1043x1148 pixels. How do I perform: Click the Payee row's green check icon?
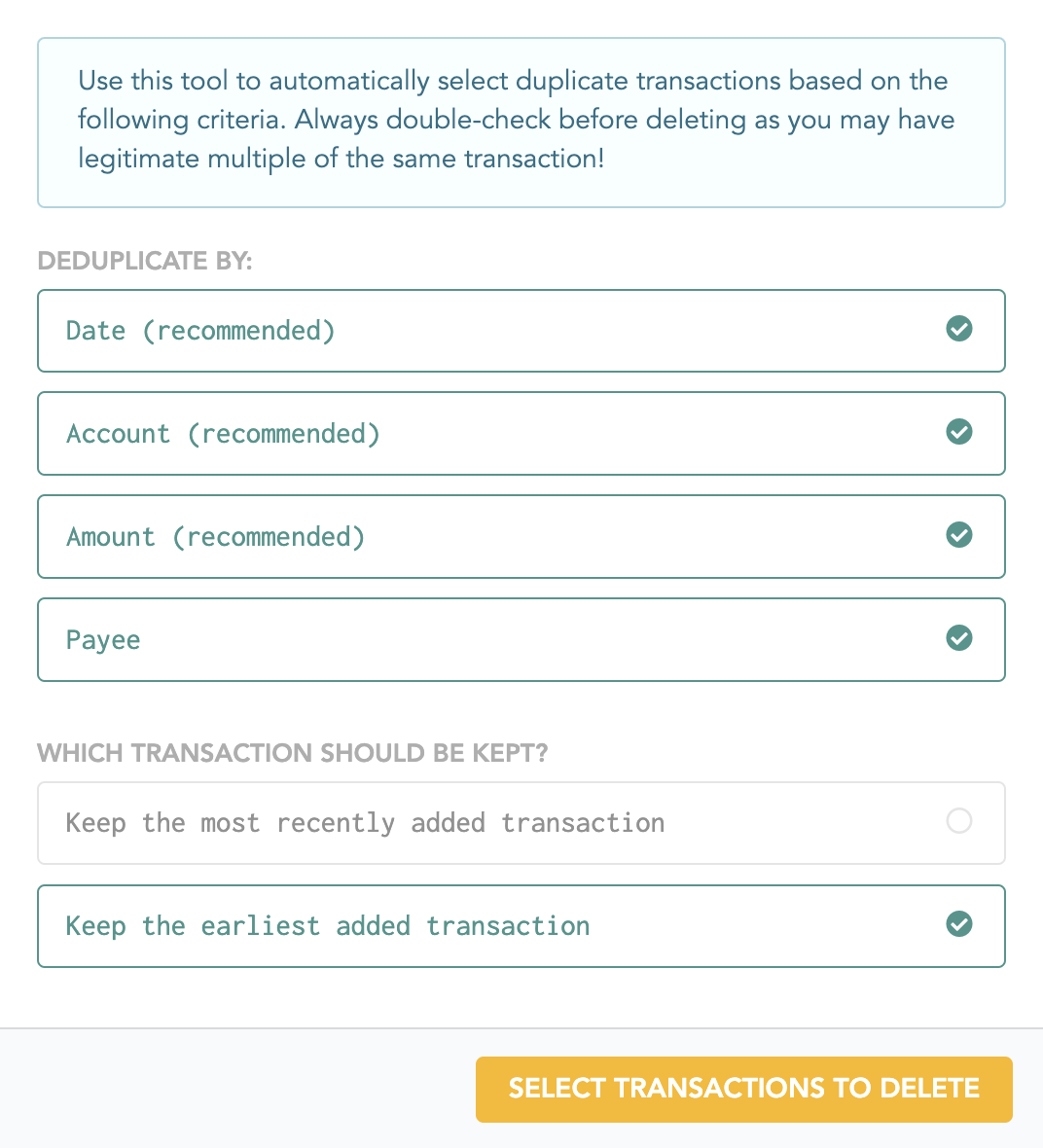(958, 638)
